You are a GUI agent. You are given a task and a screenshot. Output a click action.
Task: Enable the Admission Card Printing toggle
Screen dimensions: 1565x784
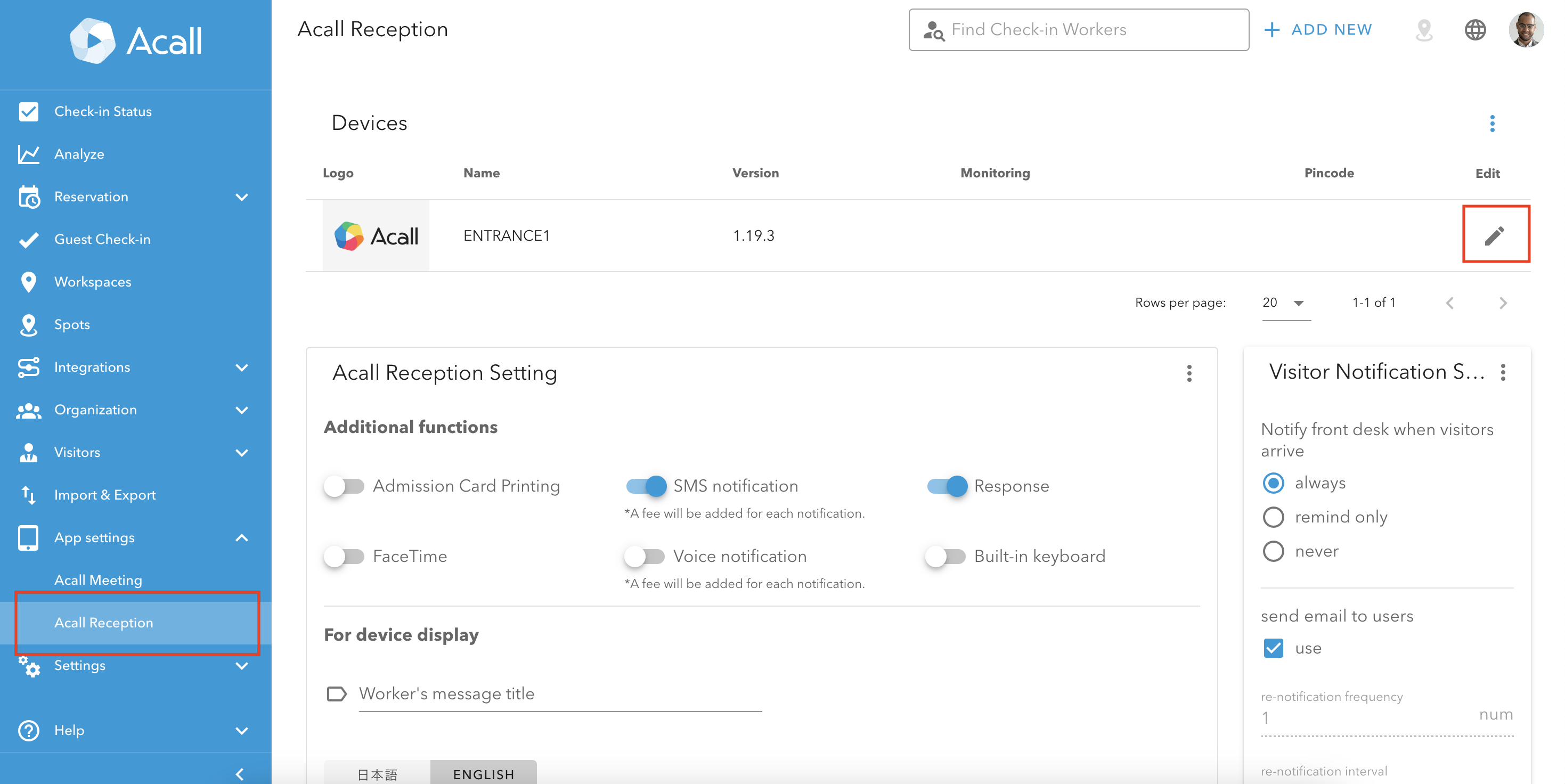[x=345, y=486]
